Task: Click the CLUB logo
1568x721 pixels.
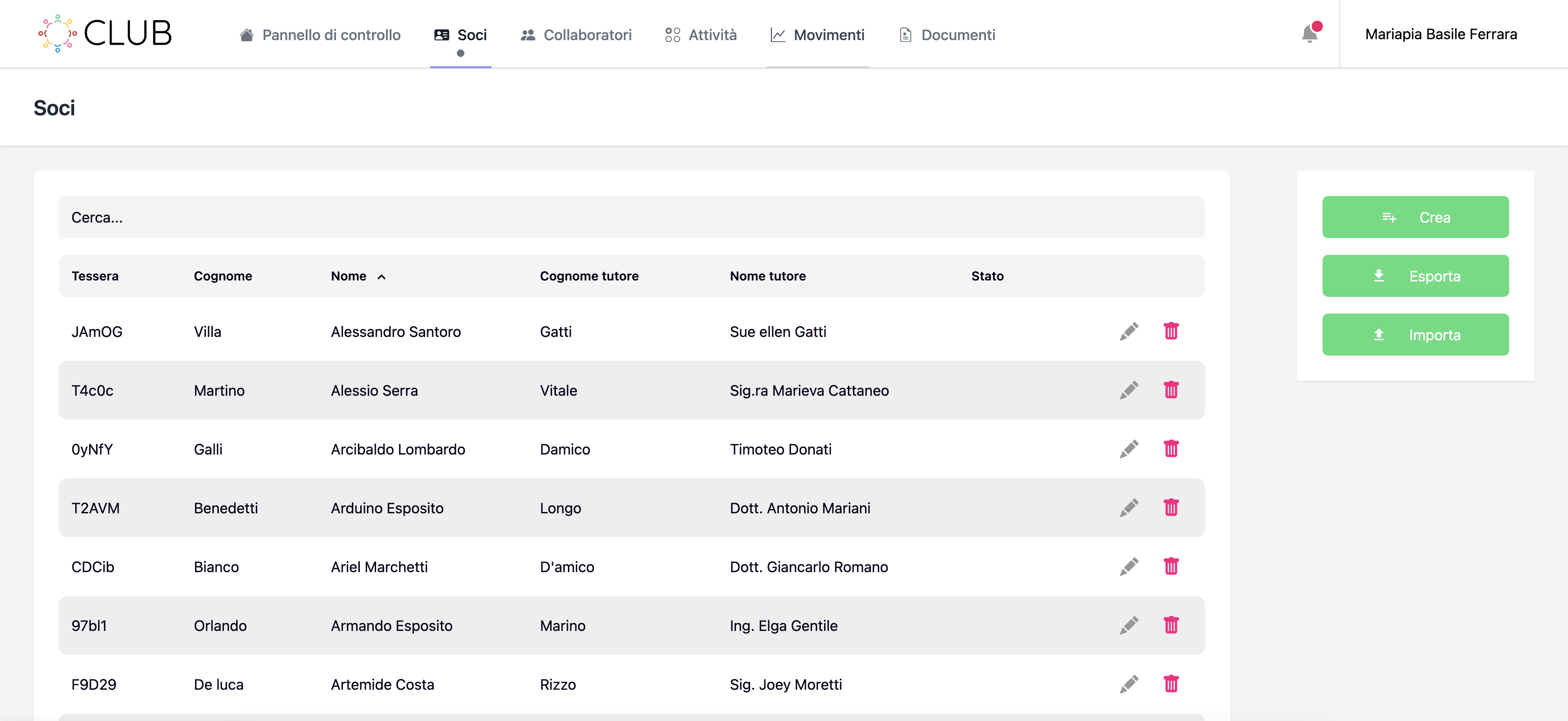Action: [x=105, y=34]
